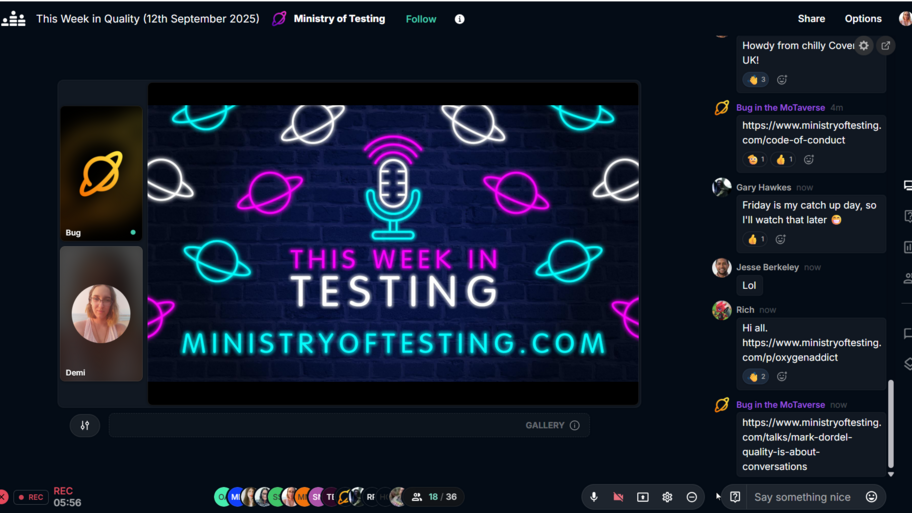Open stage layout adjust sliders button
Screen dimensions: 912x513
(85, 426)
